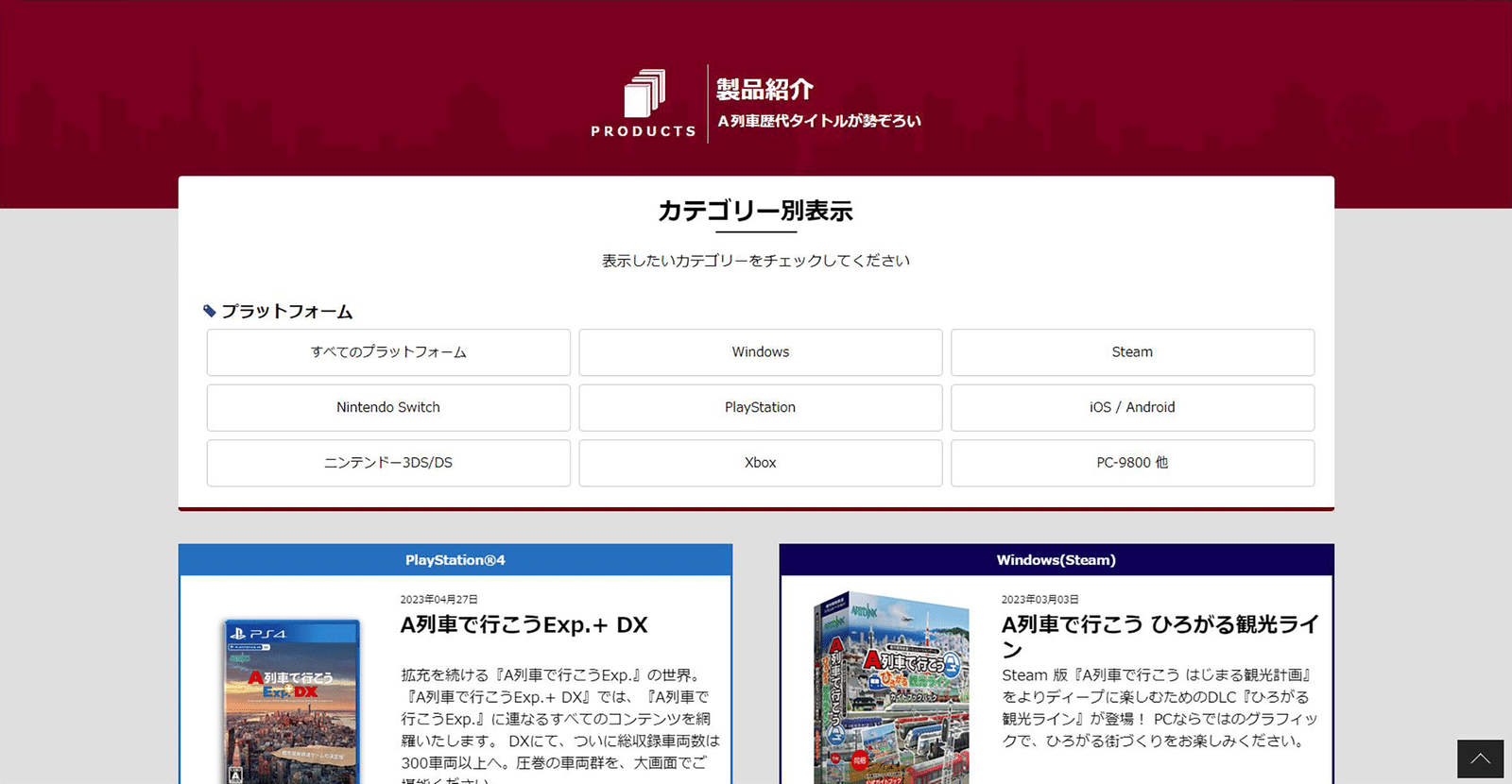
Task: Enable the Nintendo Switch filter
Action: click(388, 407)
